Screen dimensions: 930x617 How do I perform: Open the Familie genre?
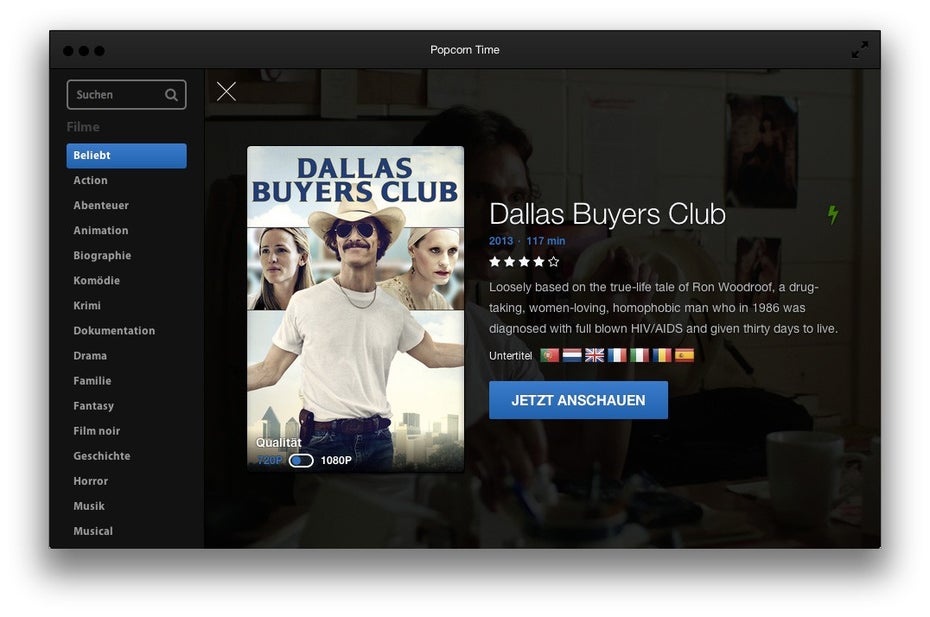(93, 381)
